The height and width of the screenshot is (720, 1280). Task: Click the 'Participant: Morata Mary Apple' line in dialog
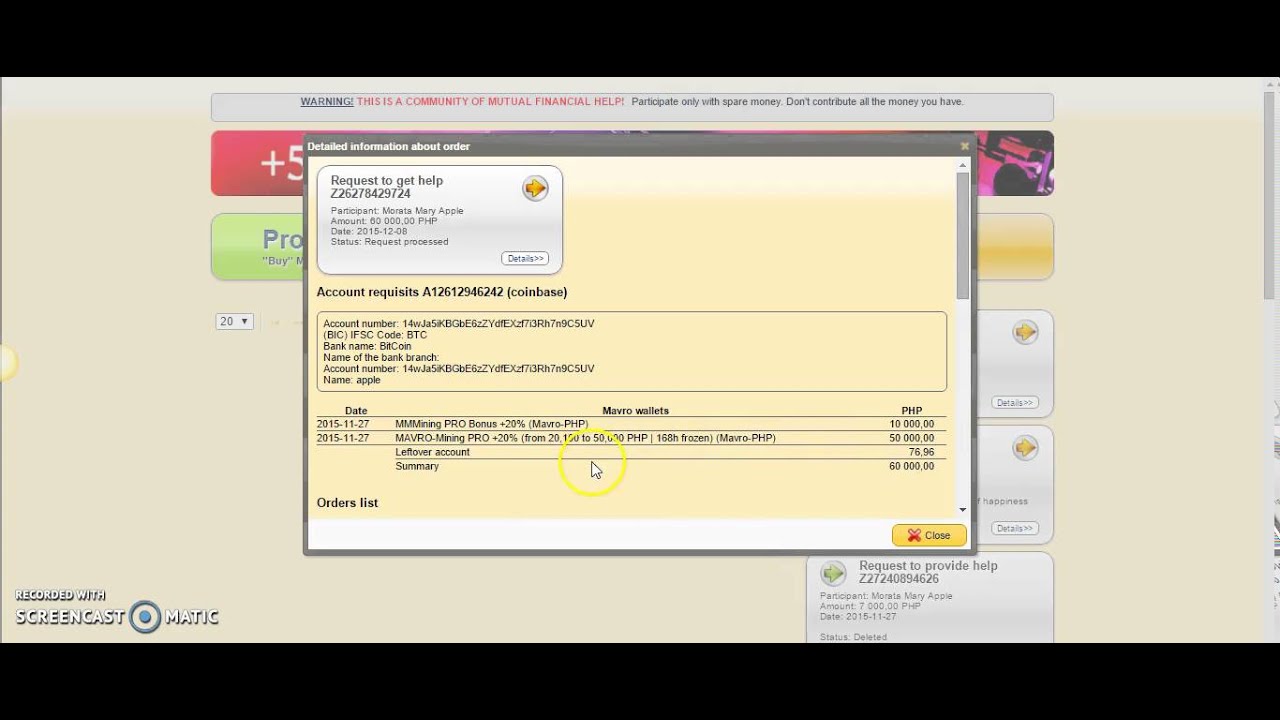(x=397, y=211)
